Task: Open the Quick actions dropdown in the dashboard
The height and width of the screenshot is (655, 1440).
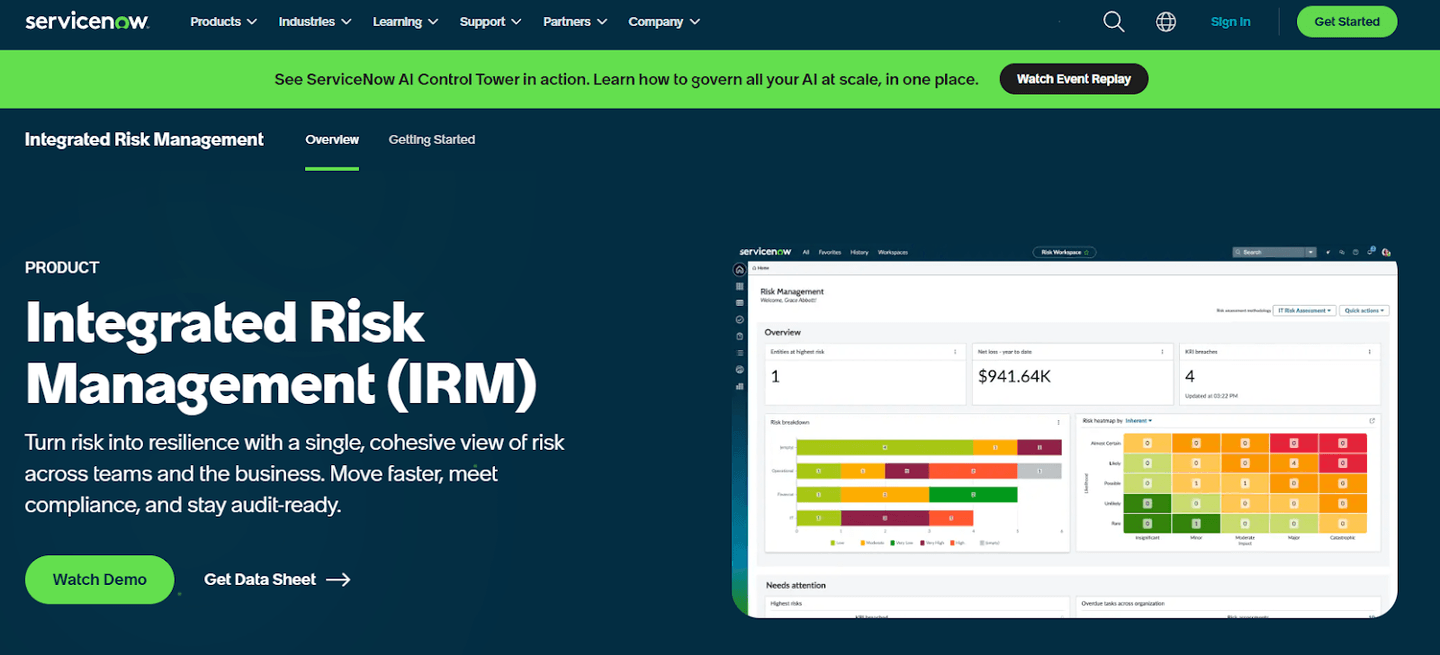Action: pos(1364,311)
